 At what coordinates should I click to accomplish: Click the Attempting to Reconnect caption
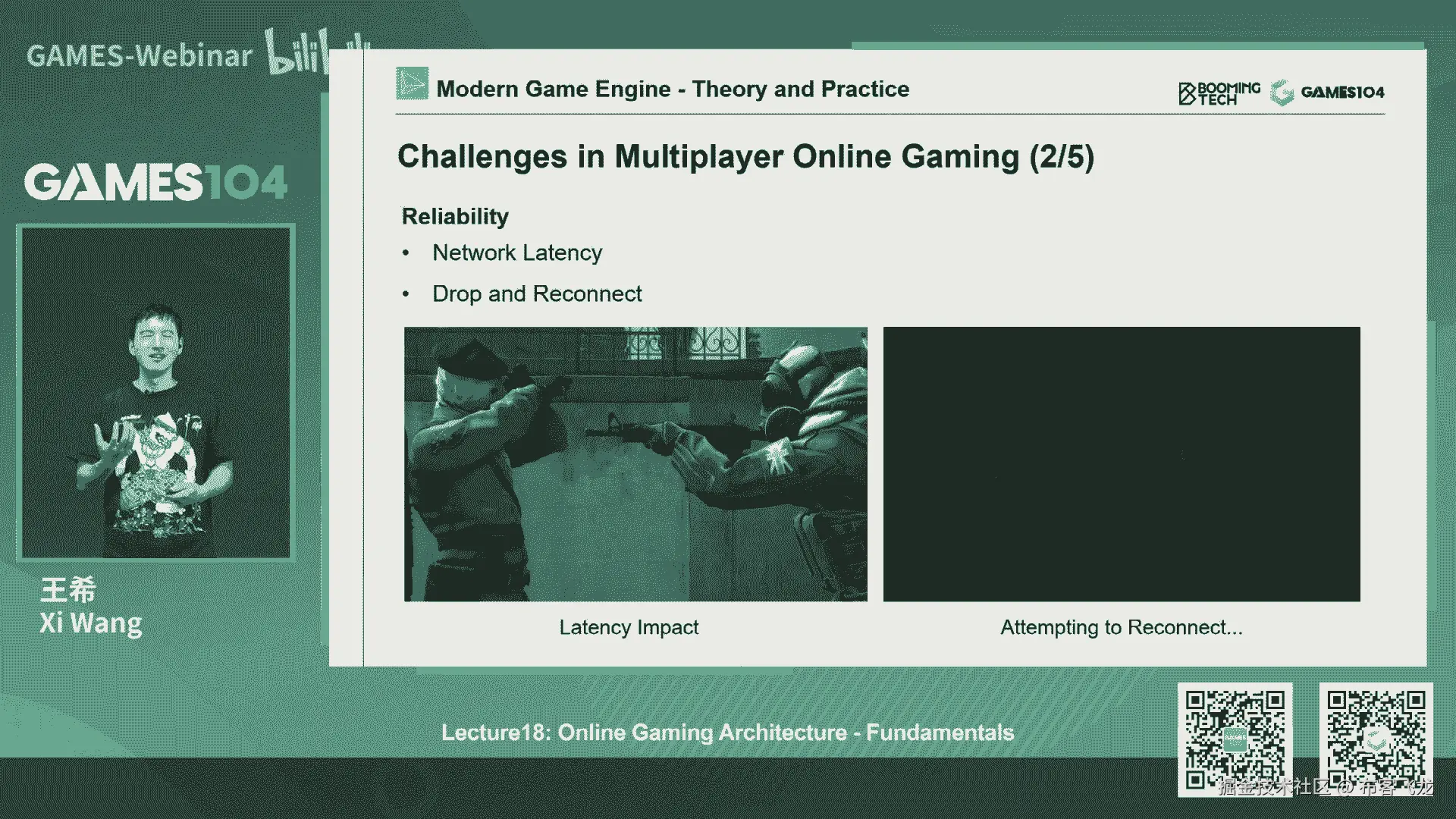point(1121,627)
